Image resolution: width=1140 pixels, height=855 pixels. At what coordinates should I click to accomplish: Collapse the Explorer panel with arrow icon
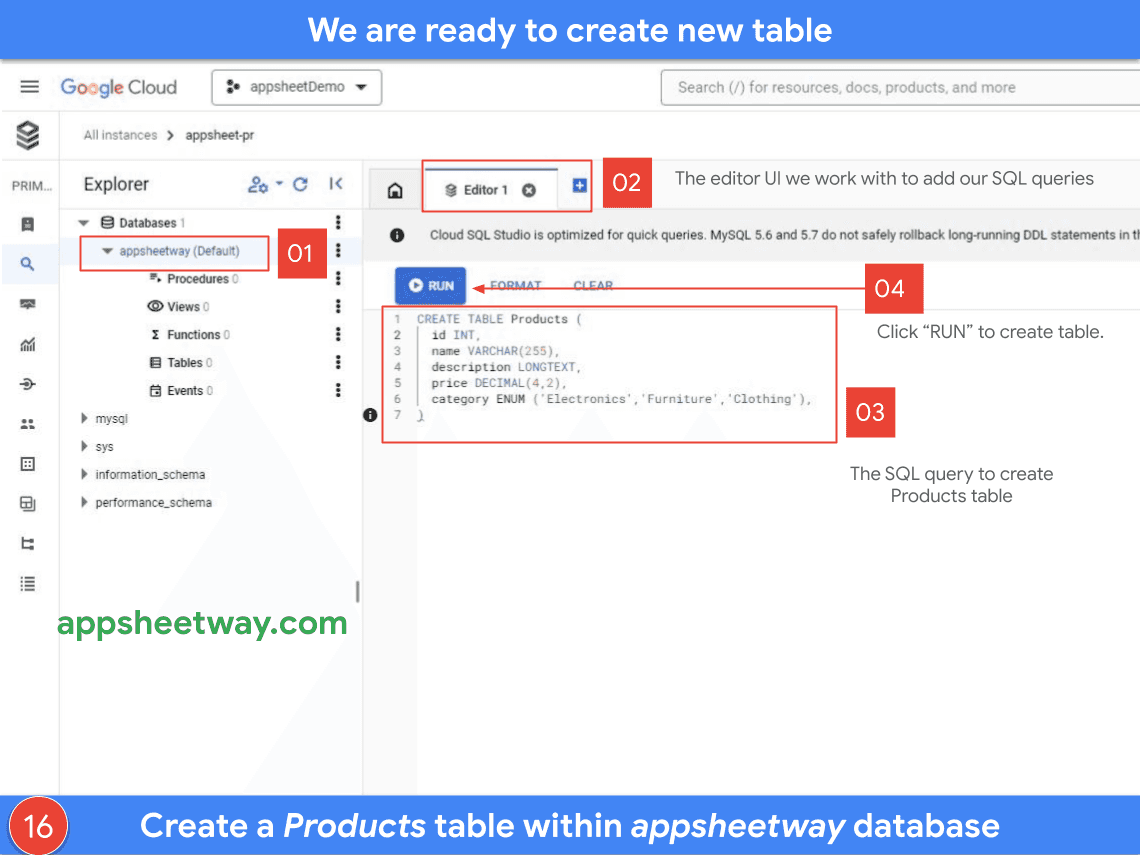[336, 184]
